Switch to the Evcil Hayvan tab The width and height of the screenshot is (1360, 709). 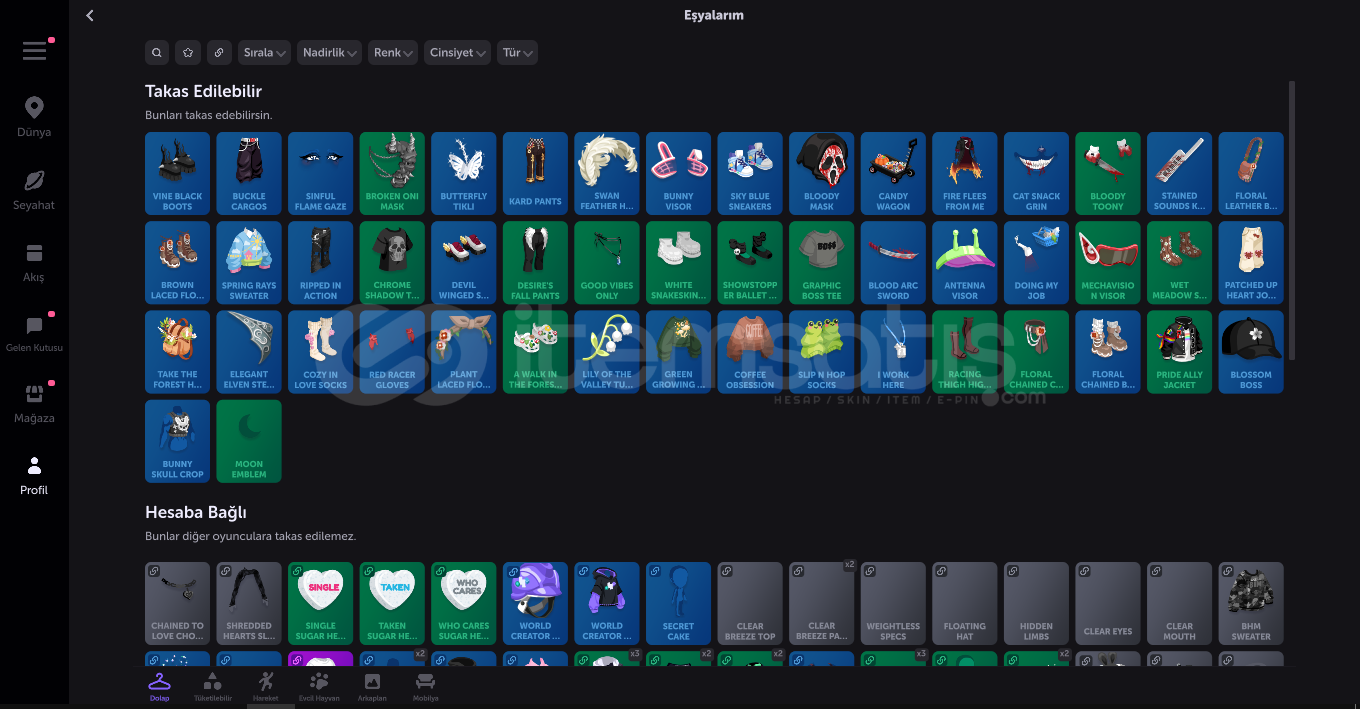(x=319, y=687)
